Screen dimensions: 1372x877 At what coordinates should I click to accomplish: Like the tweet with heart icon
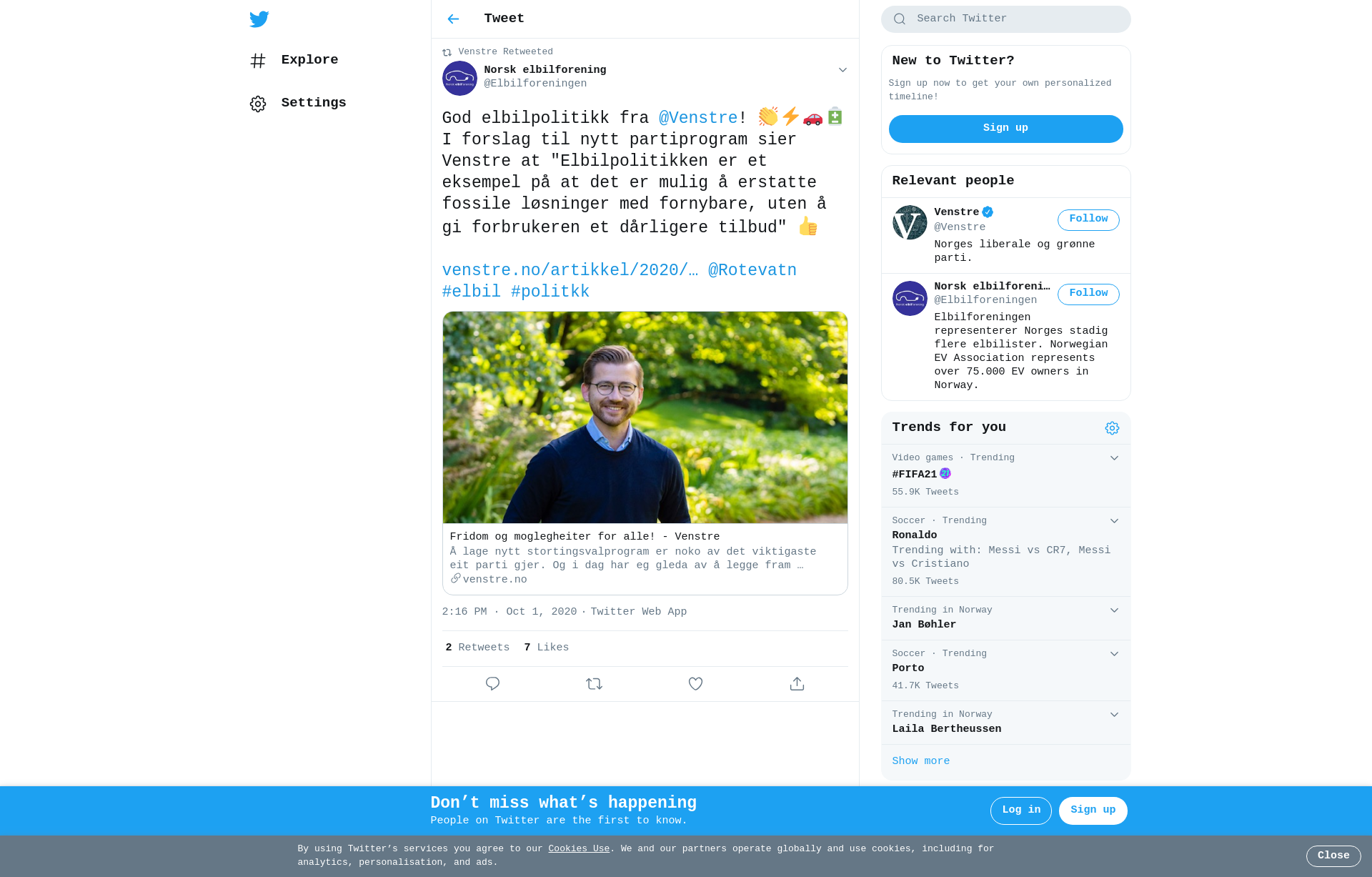point(695,684)
